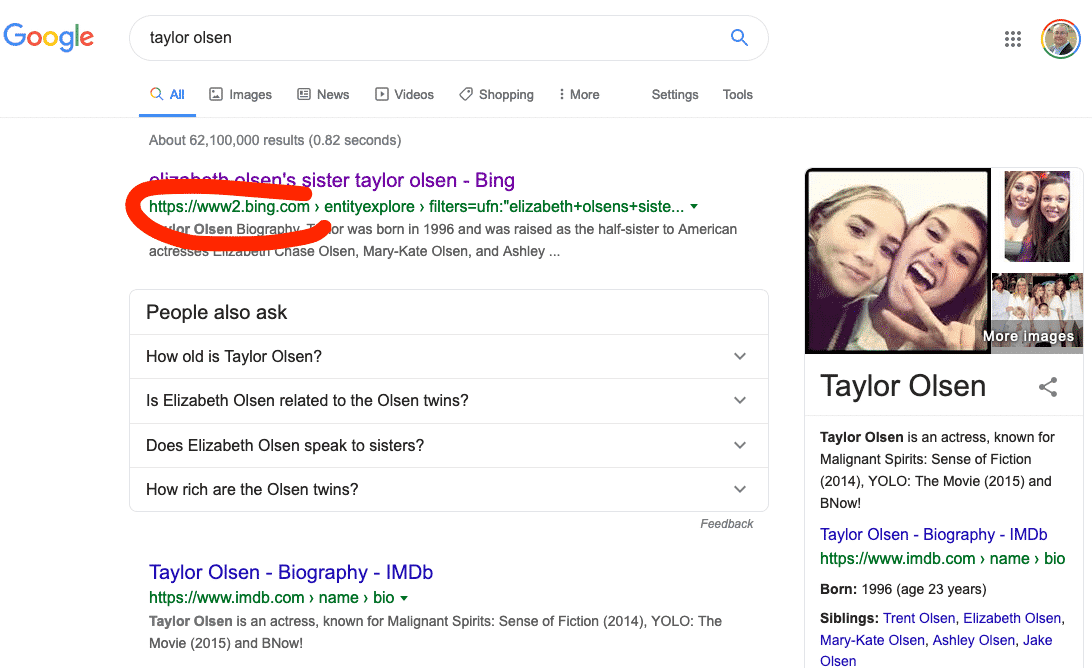Switch to the Images tab

[x=241, y=95]
